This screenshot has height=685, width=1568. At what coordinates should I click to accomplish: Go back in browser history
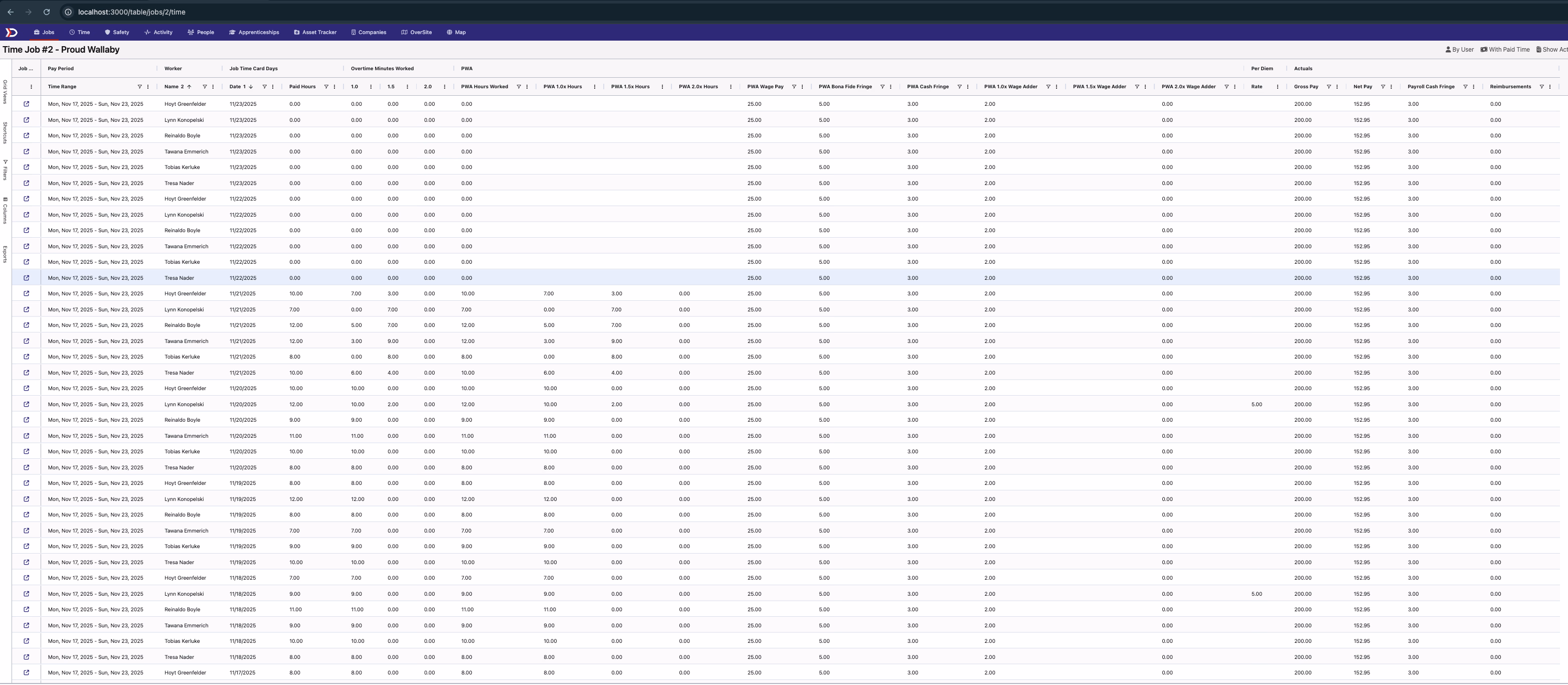point(11,12)
